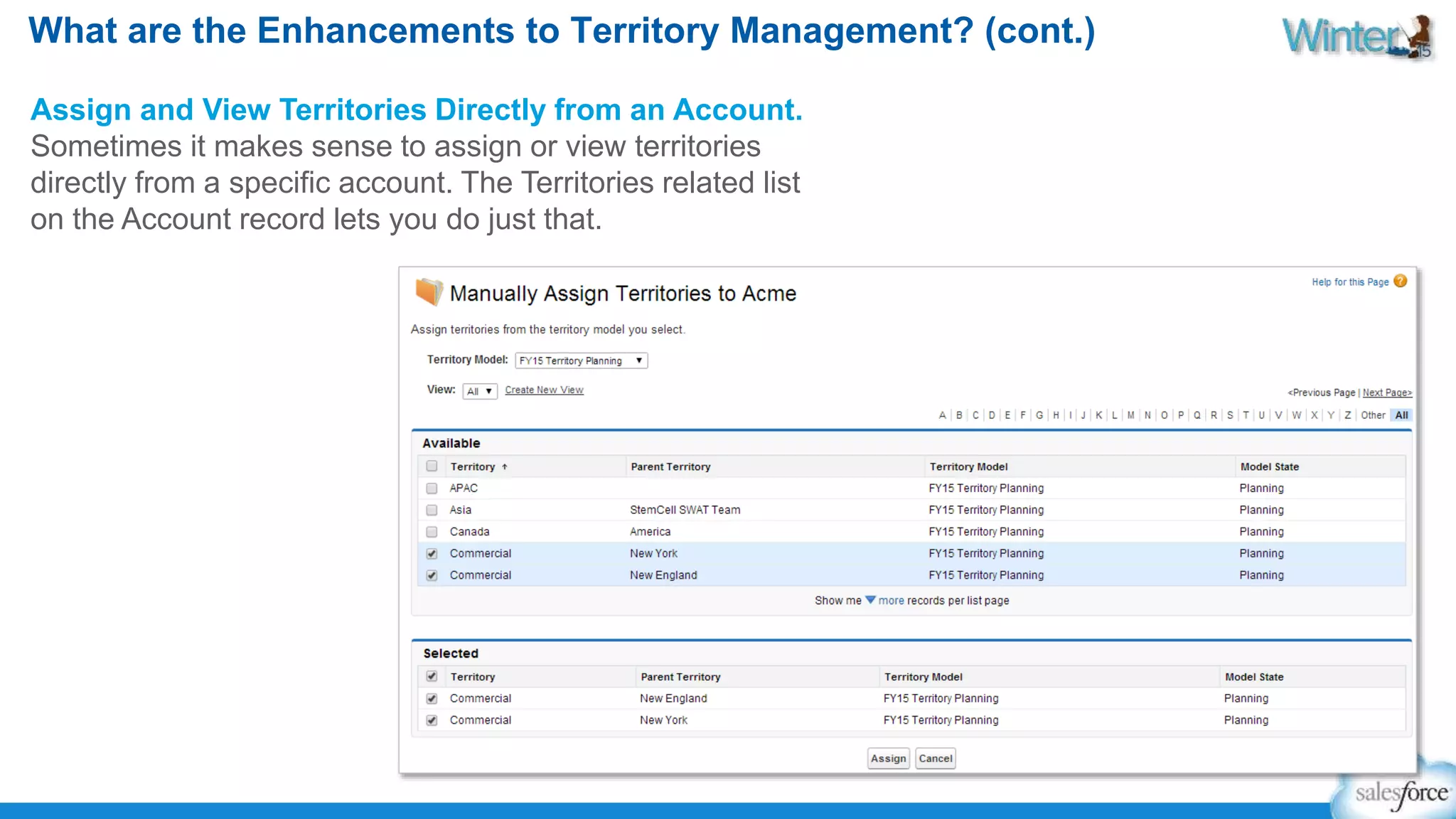This screenshot has height=819, width=1456.
Task: Filter list by Other
Action: tap(1373, 415)
